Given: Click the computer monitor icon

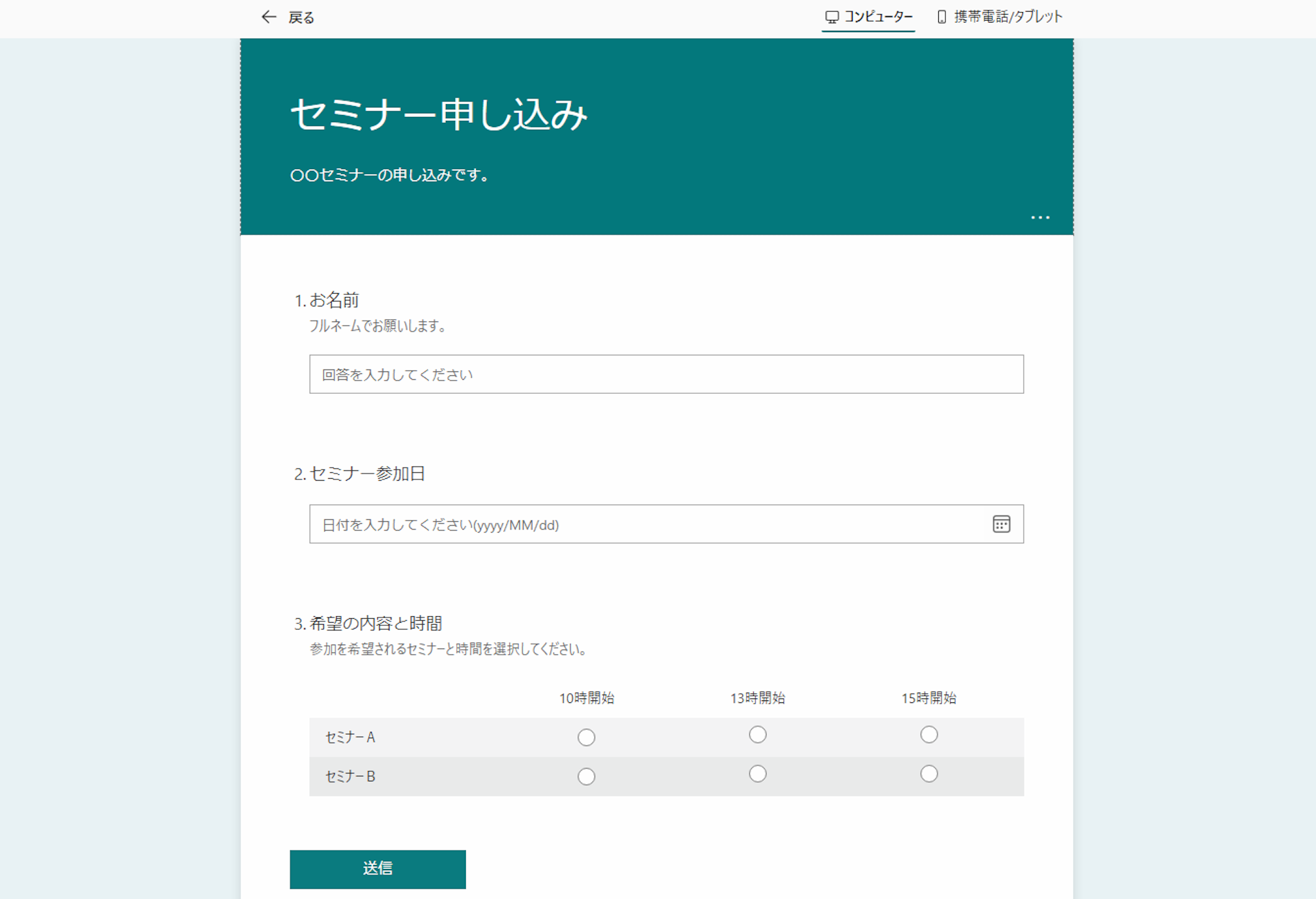Looking at the screenshot, I should 831,17.
